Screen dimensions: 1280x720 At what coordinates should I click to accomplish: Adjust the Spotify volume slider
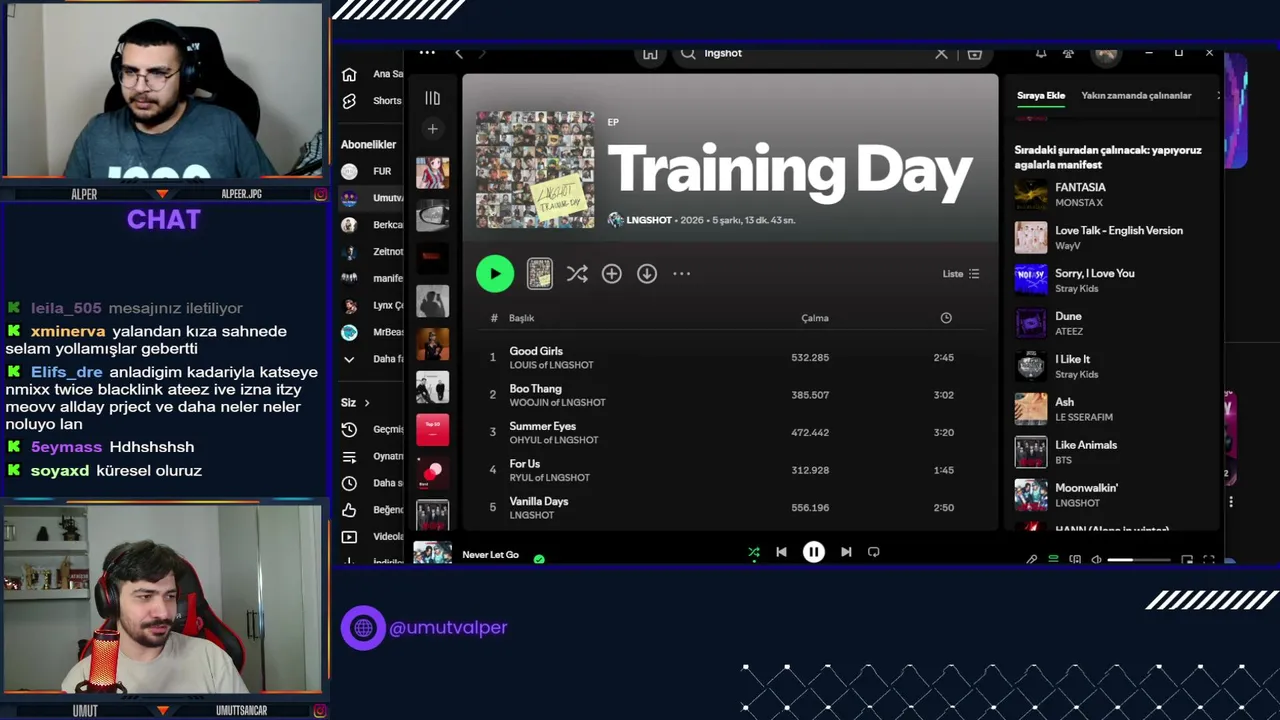(x=1138, y=560)
